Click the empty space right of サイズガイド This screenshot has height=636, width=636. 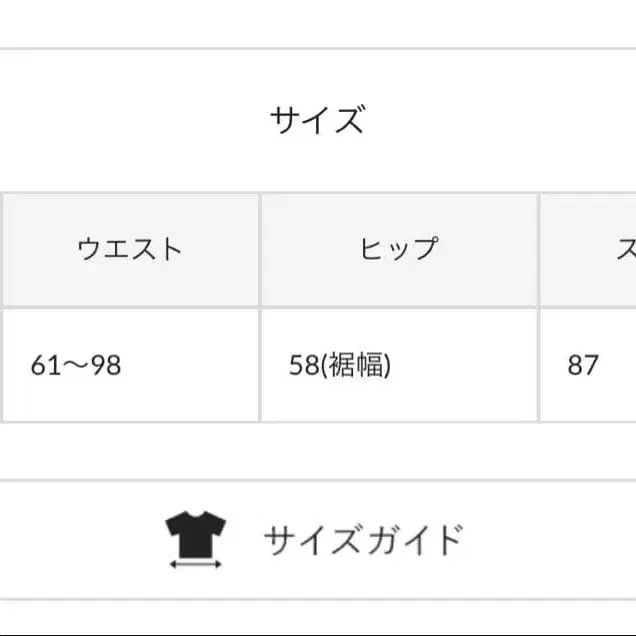550,540
